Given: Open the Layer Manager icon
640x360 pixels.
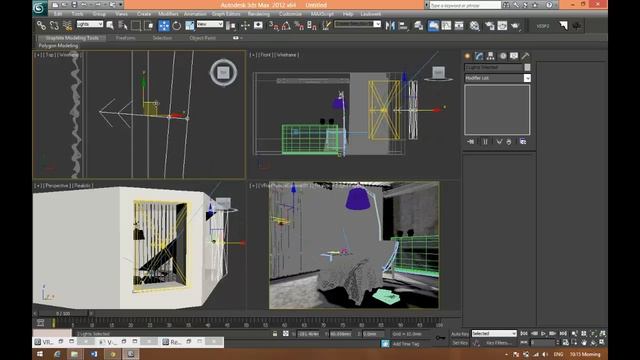Looking at the screenshot, I should pos(418,25).
